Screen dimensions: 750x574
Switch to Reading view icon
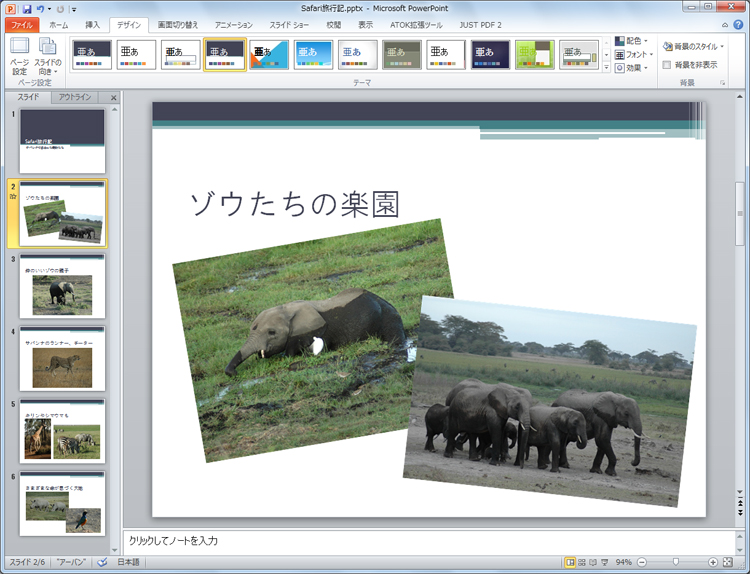593,562
